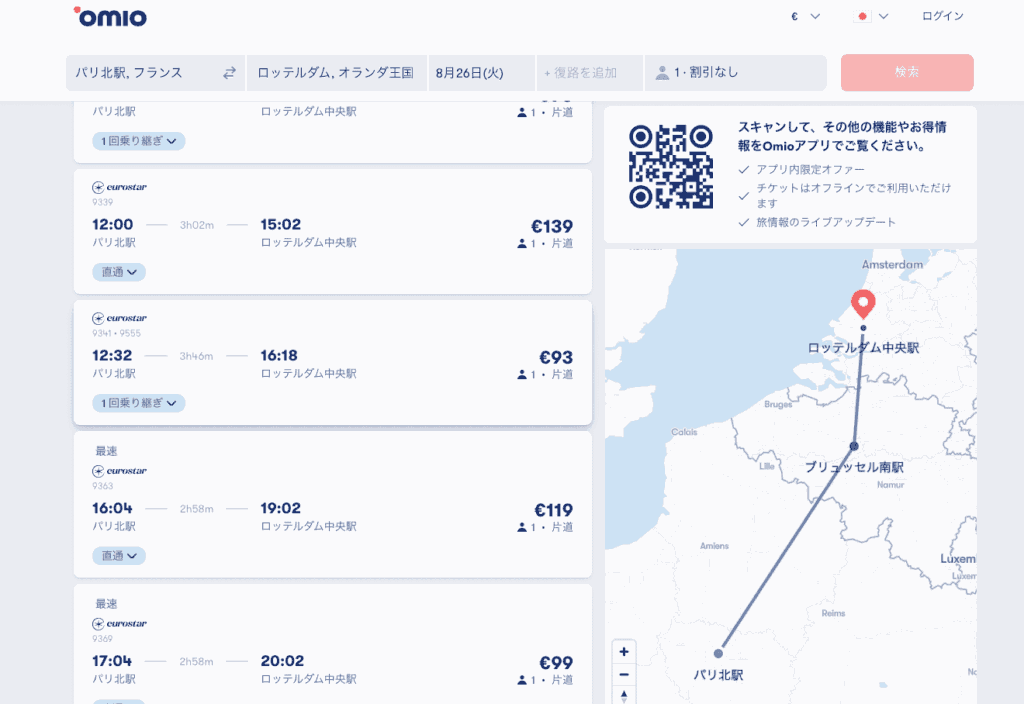The height and width of the screenshot is (704, 1024).
Task: Click the 12:32 departure time
Action: tap(112, 356)
